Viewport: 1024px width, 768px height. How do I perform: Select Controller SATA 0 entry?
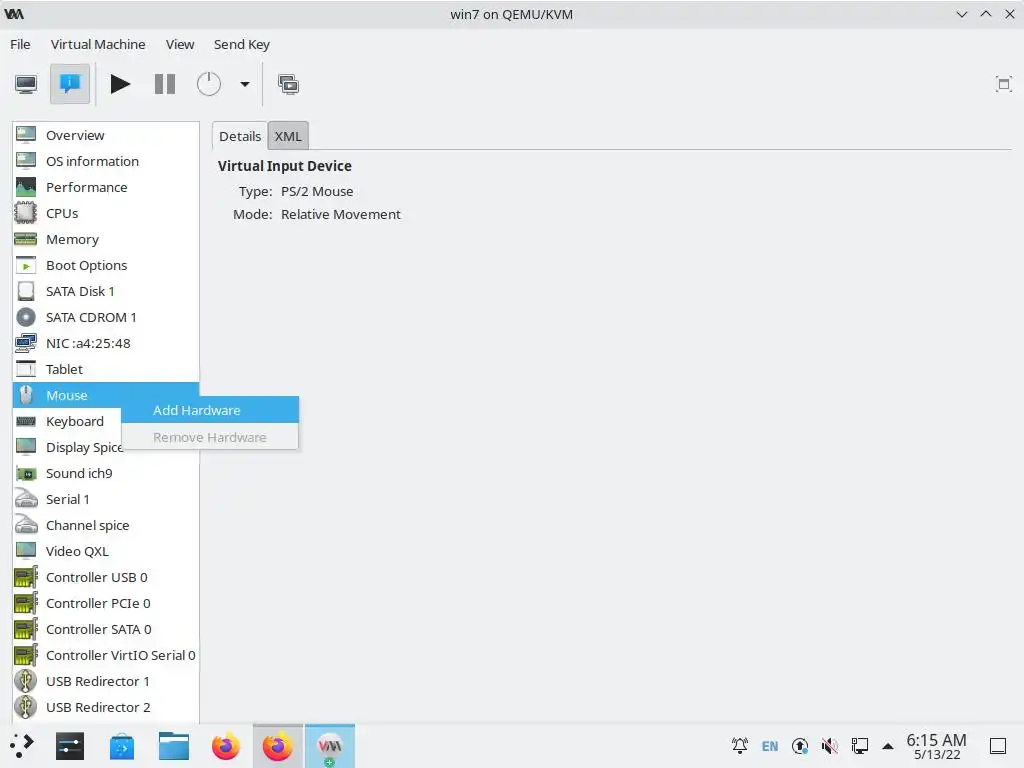tap(106, 630)
